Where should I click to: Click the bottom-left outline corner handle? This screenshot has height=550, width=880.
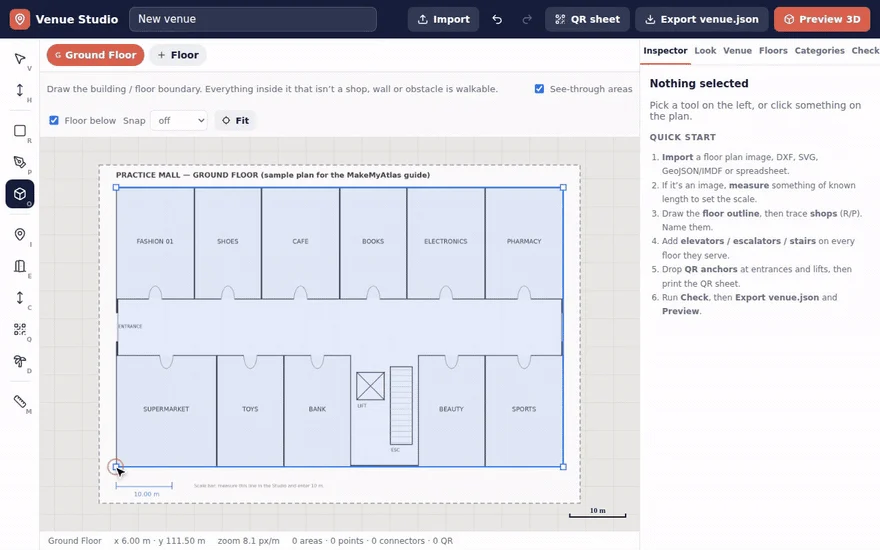(116, 466)
